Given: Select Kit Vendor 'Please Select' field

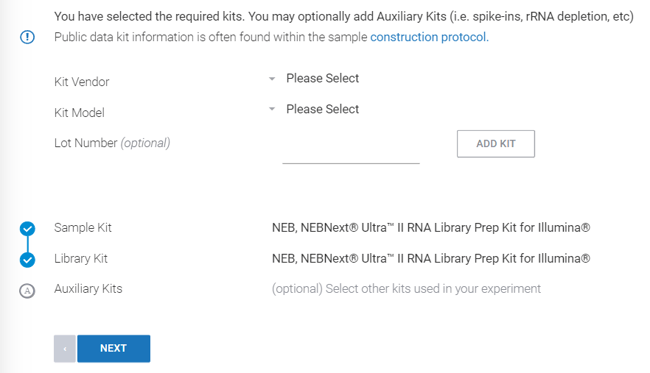Looking at the screenshot, I should click(x=323, y=78).
